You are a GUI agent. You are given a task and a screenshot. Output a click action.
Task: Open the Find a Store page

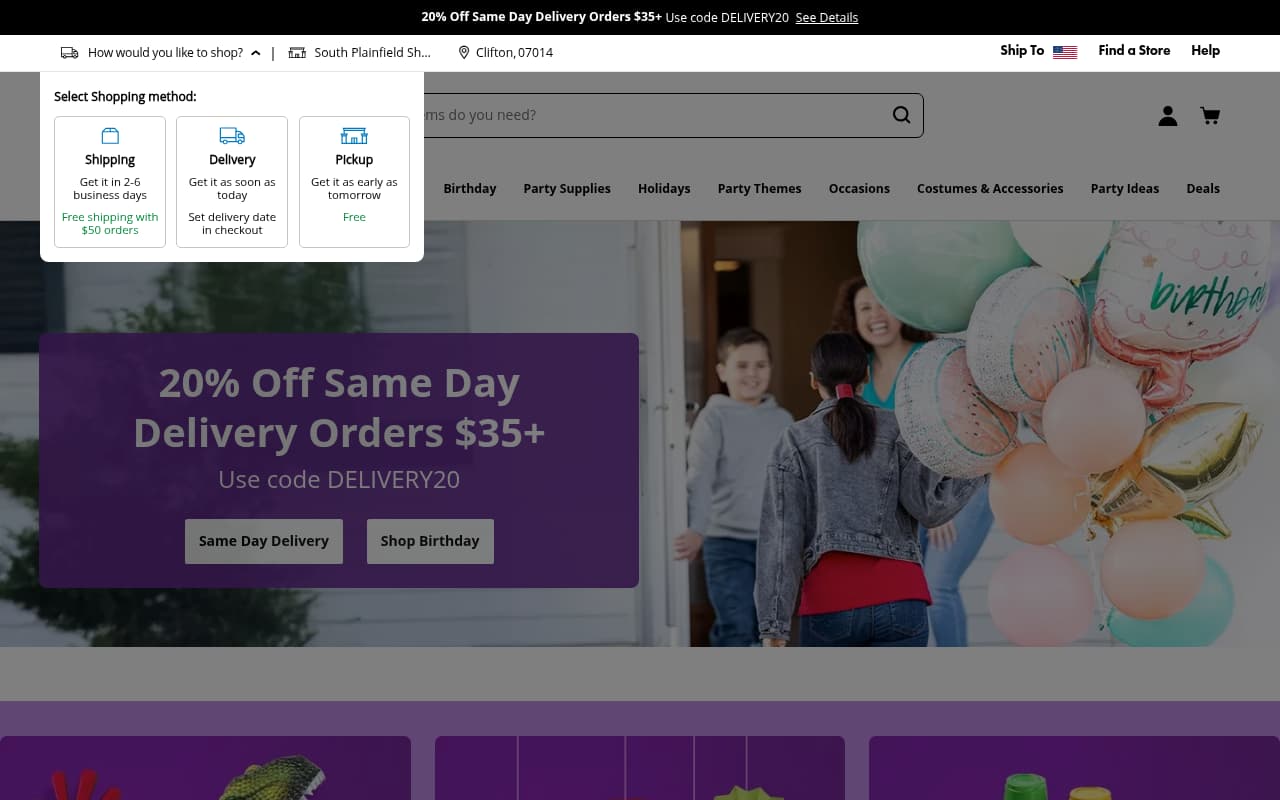pyautogui.click(x=1134, y=50)
